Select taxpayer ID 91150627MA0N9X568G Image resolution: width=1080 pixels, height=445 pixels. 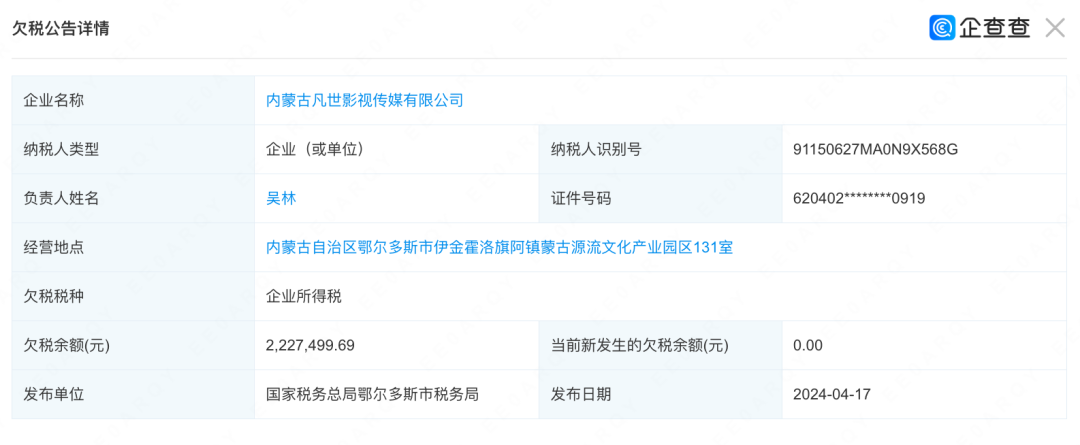875,149
